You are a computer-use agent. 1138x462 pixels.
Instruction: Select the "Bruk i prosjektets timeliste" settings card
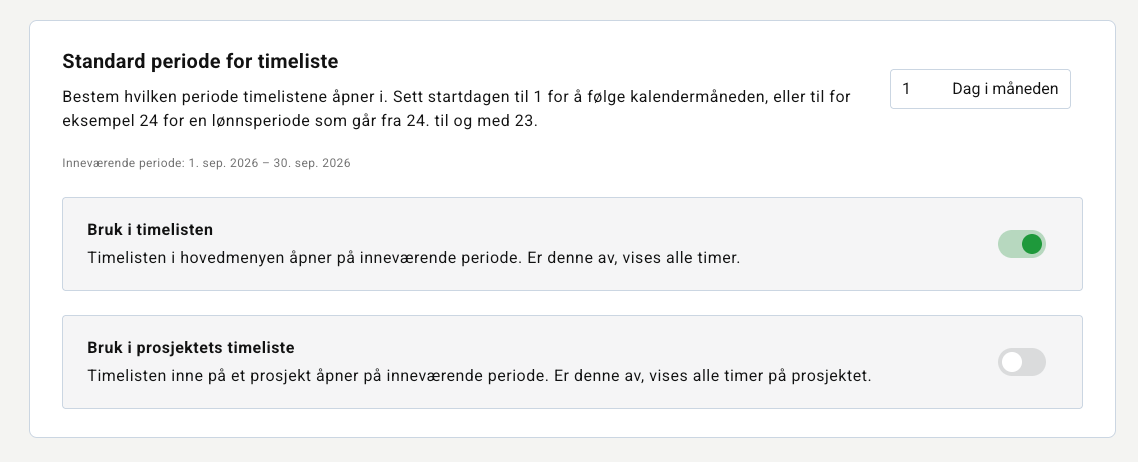point(572,362)
